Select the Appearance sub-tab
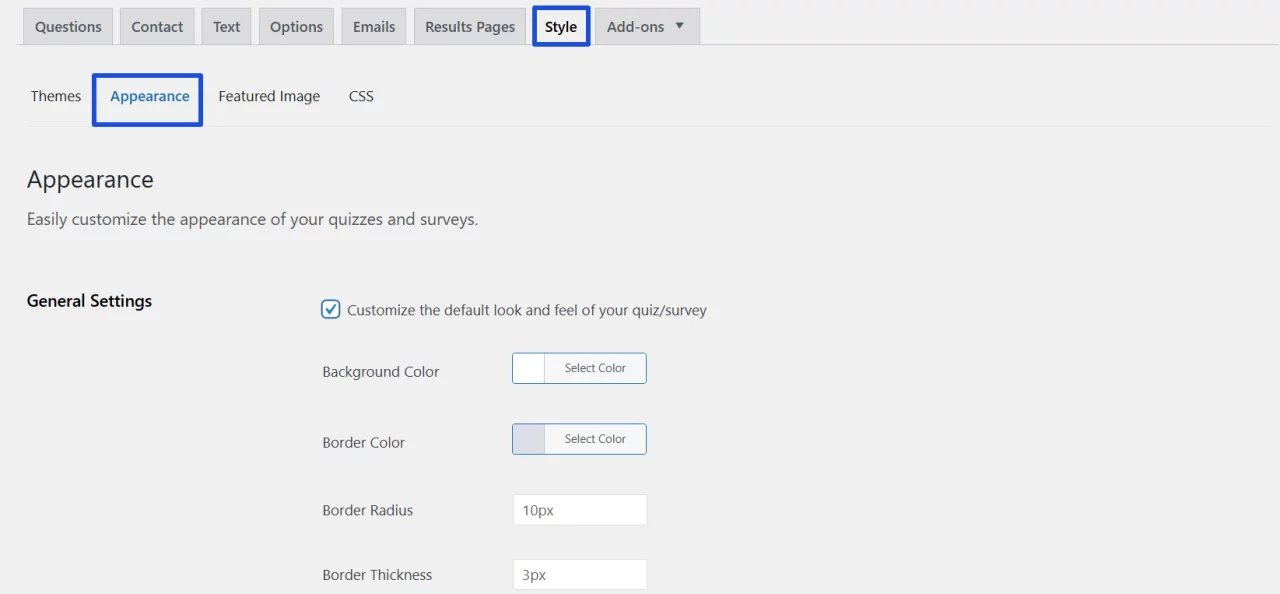The width and height of the screenshot is (1280, 594). click(149, 96)
